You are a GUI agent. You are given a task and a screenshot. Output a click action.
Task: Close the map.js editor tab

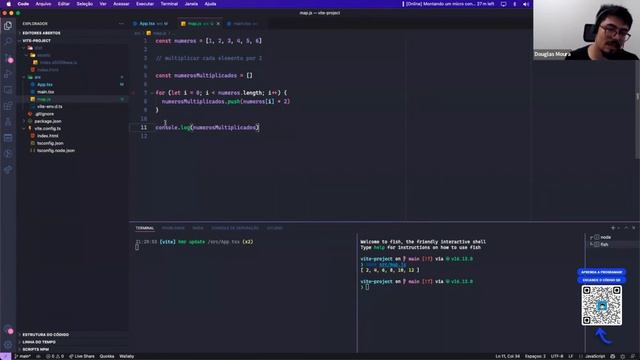click(x=218, y=24)
